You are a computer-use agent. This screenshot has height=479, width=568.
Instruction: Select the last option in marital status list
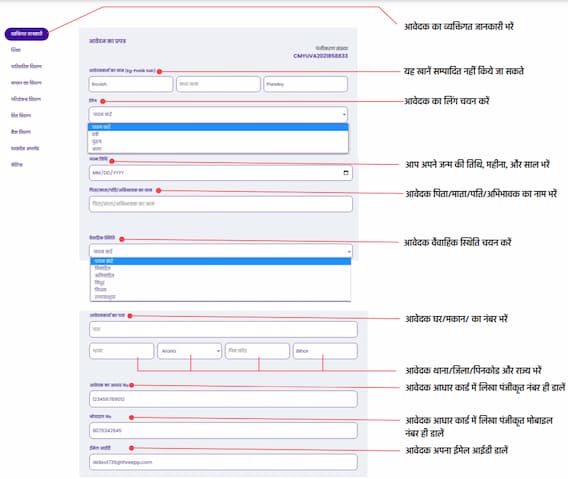coord(220,297)
